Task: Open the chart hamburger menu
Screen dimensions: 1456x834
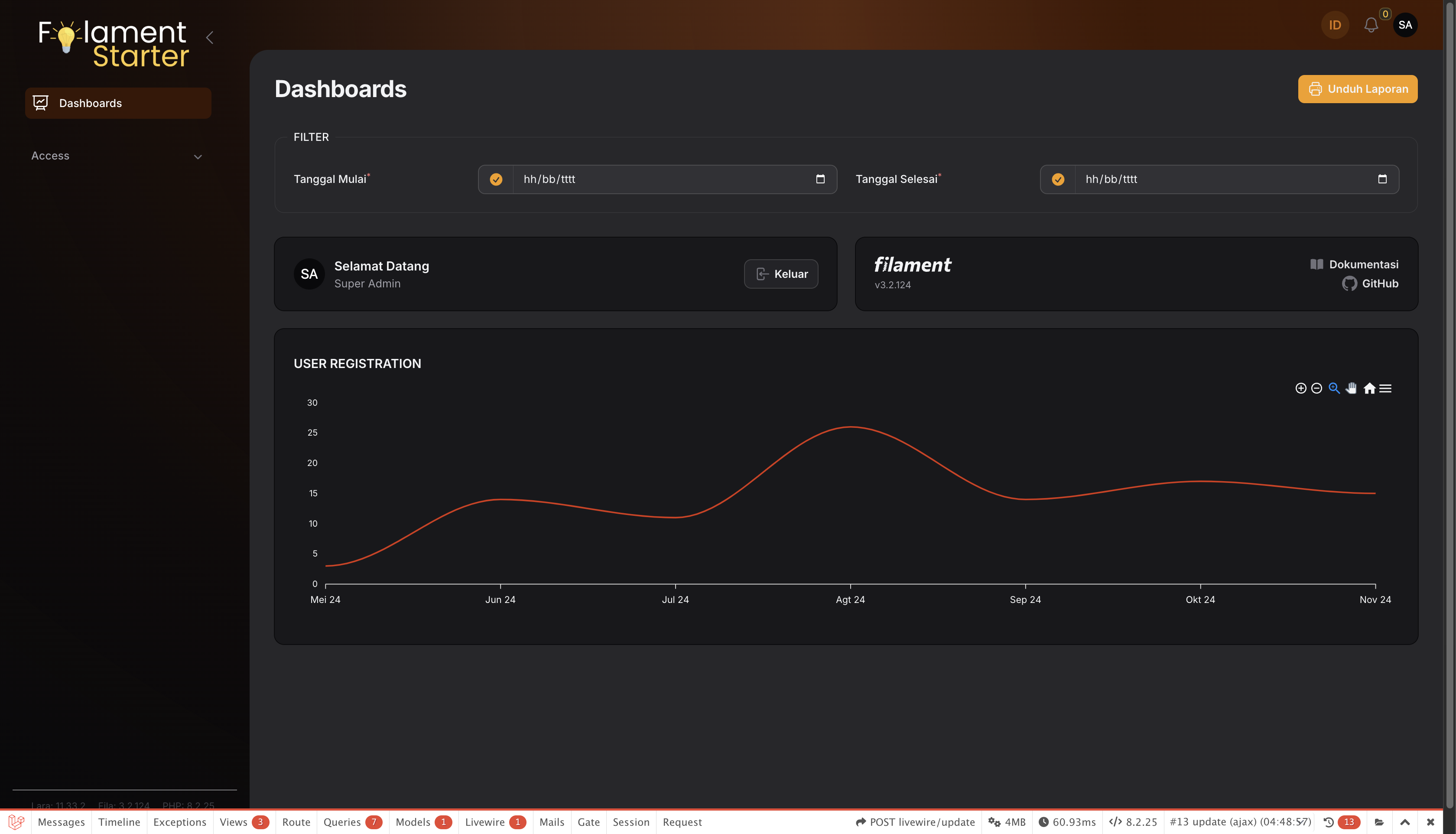Action: 1385,388
